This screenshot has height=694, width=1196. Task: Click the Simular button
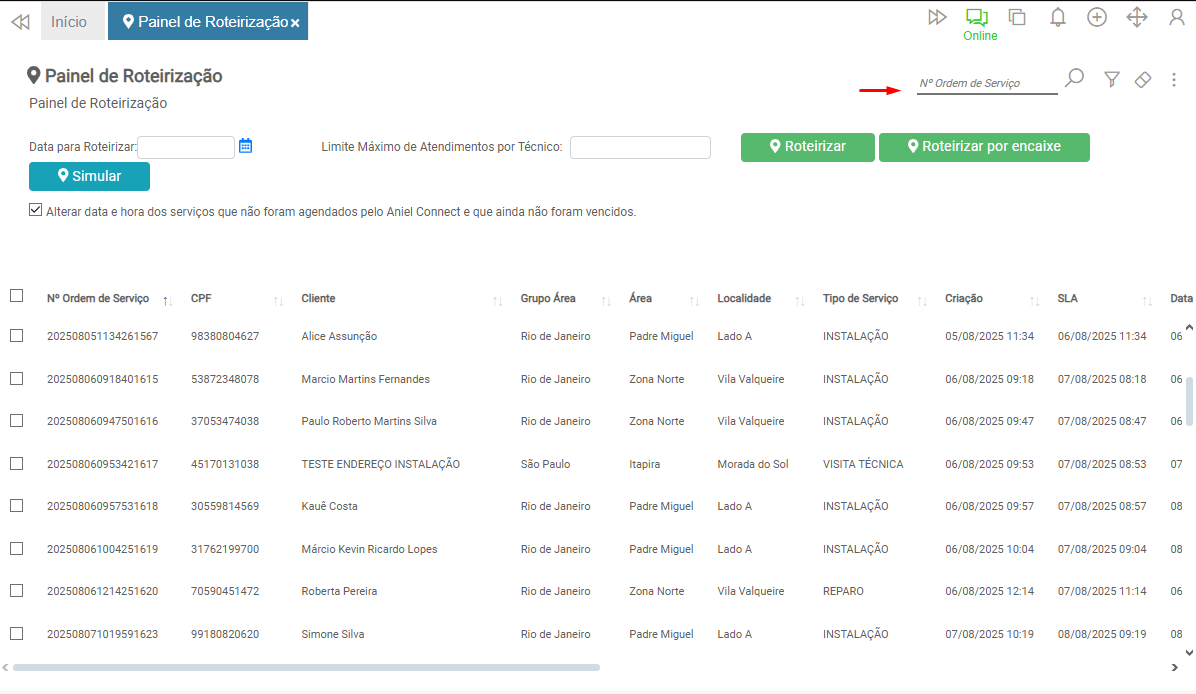pos(89,176)
